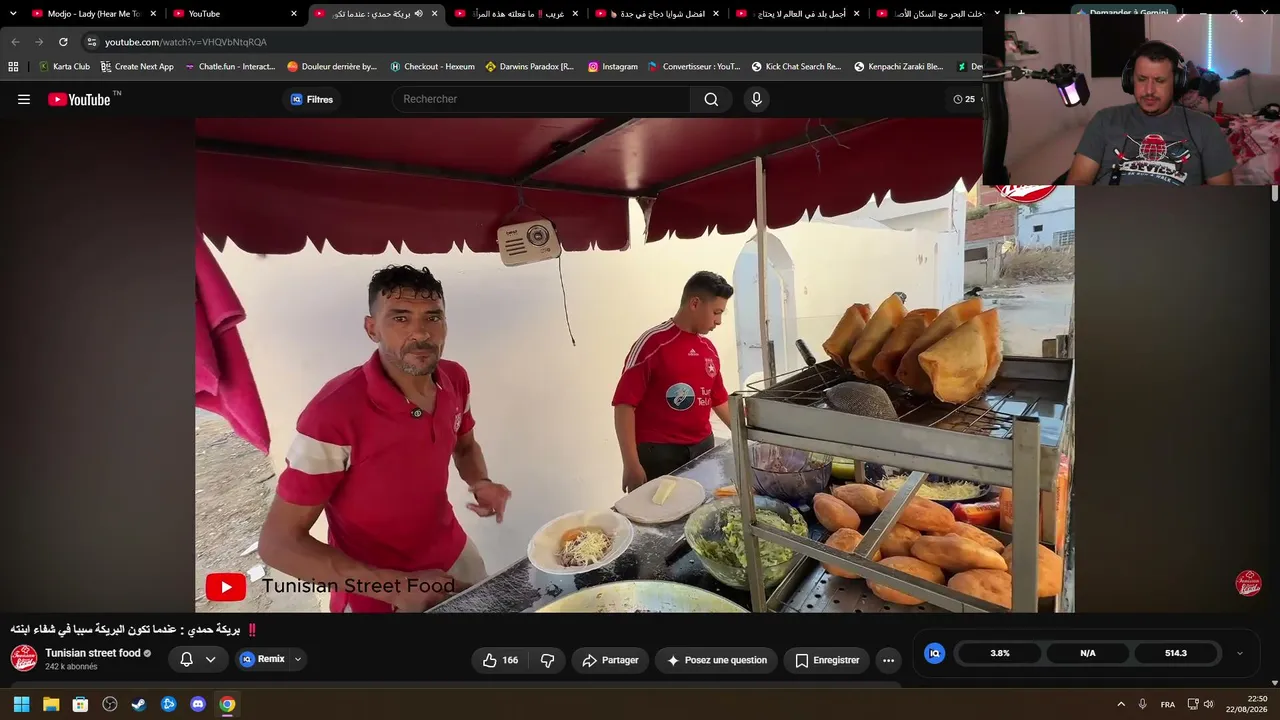Open Discord from the taskbar
This screenshot has width=1280, height=720.
pyautogui.click(x=198, y=704)
